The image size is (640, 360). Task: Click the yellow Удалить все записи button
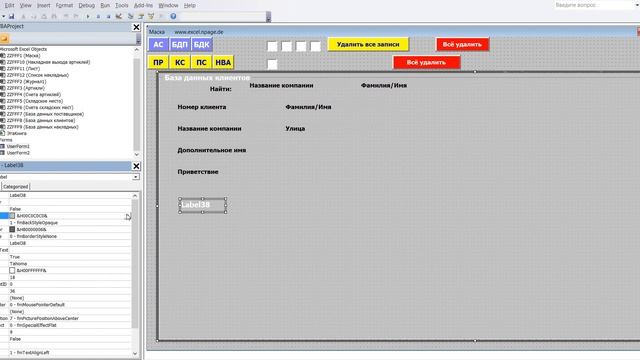coord(368,44)
